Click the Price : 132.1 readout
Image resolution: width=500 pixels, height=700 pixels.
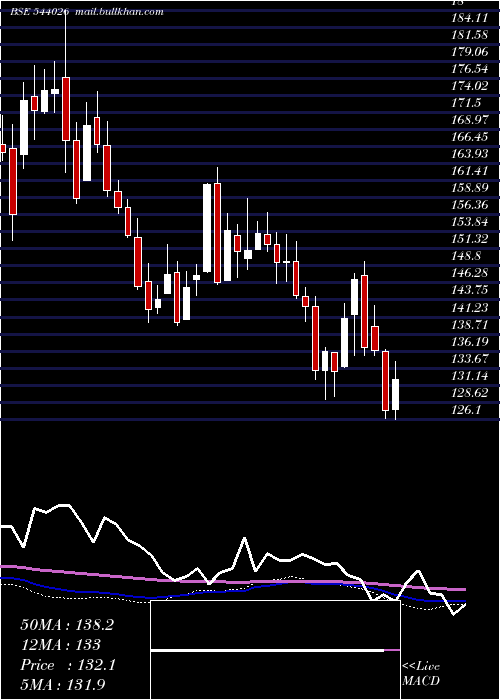pyautogui.click(x=68, y=665)
